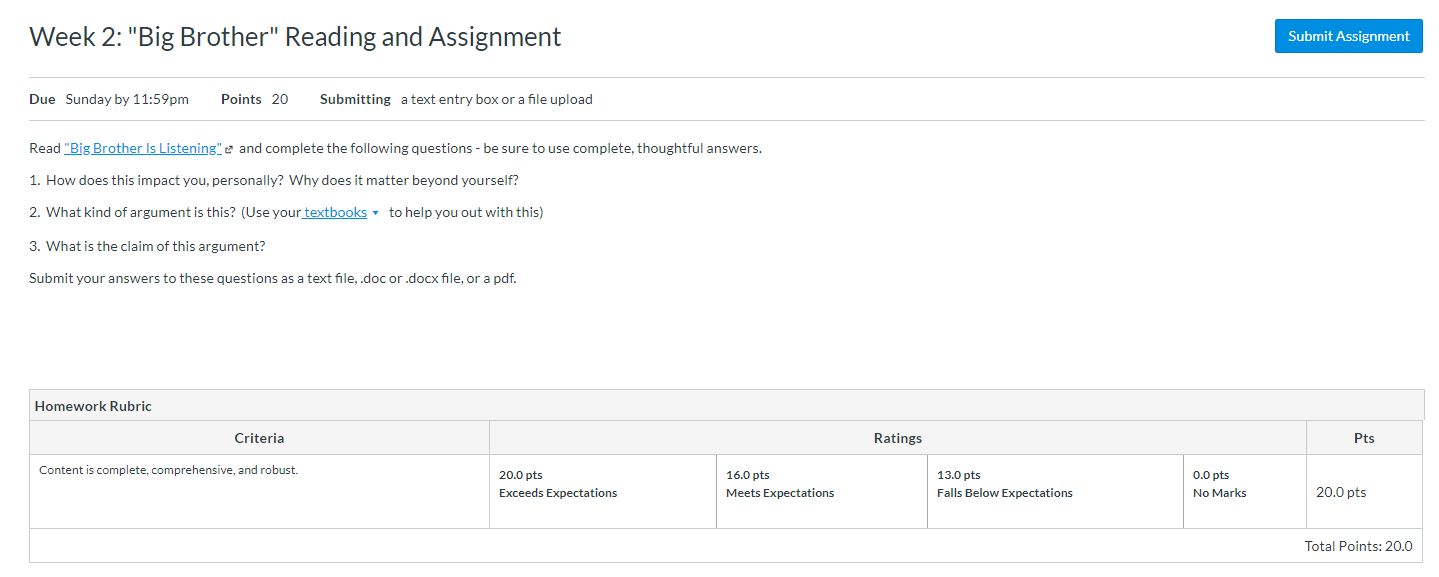This screenshot has width=1439, height=577.
Task: Select the No Marks rating cell
Action: tap(1245, 491)
